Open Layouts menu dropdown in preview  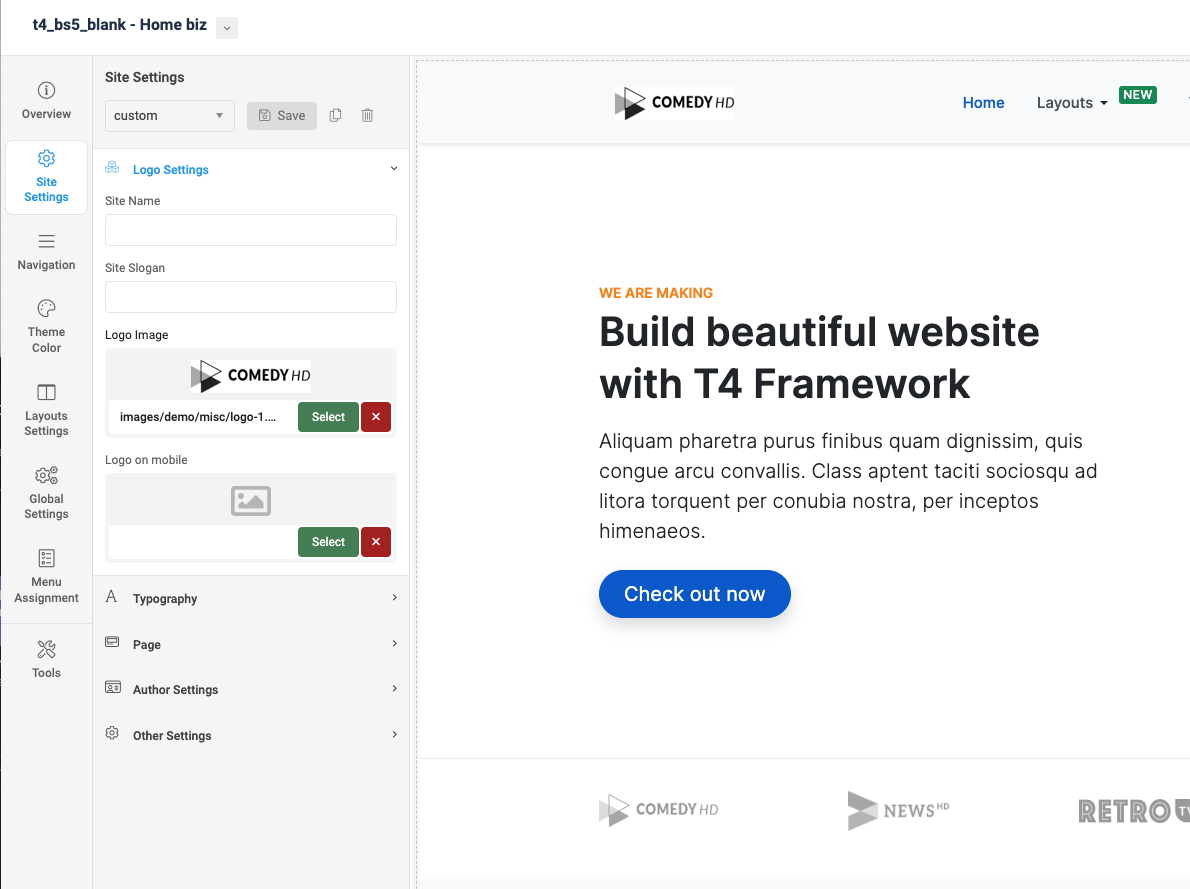[x=1072, y=102]
